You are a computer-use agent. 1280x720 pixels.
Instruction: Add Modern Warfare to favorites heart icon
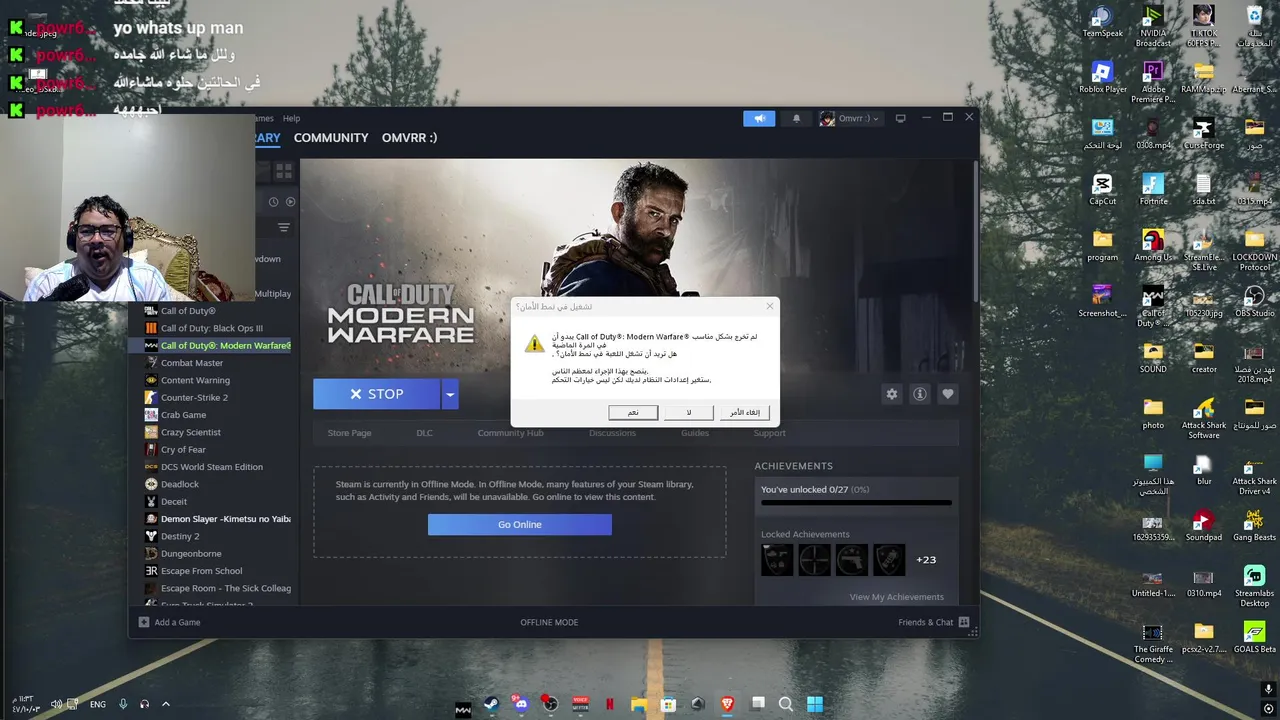point(948,394)
